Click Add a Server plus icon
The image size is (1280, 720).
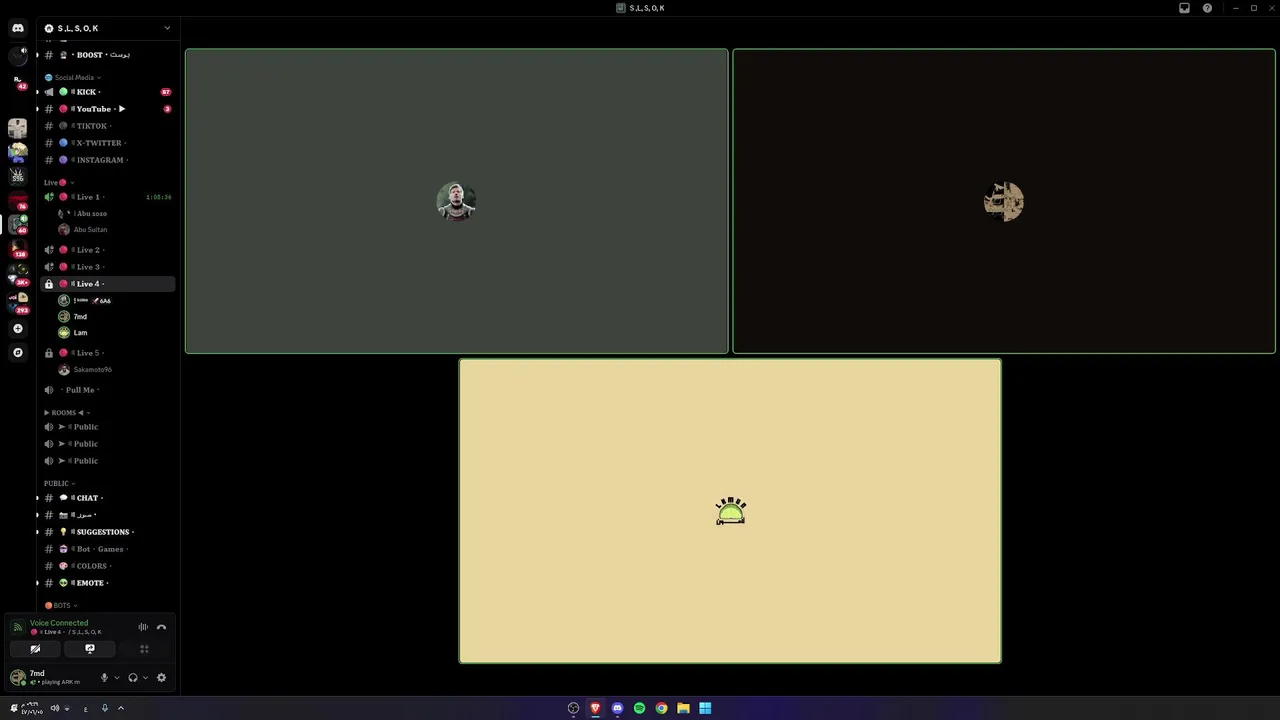point(18,328)
